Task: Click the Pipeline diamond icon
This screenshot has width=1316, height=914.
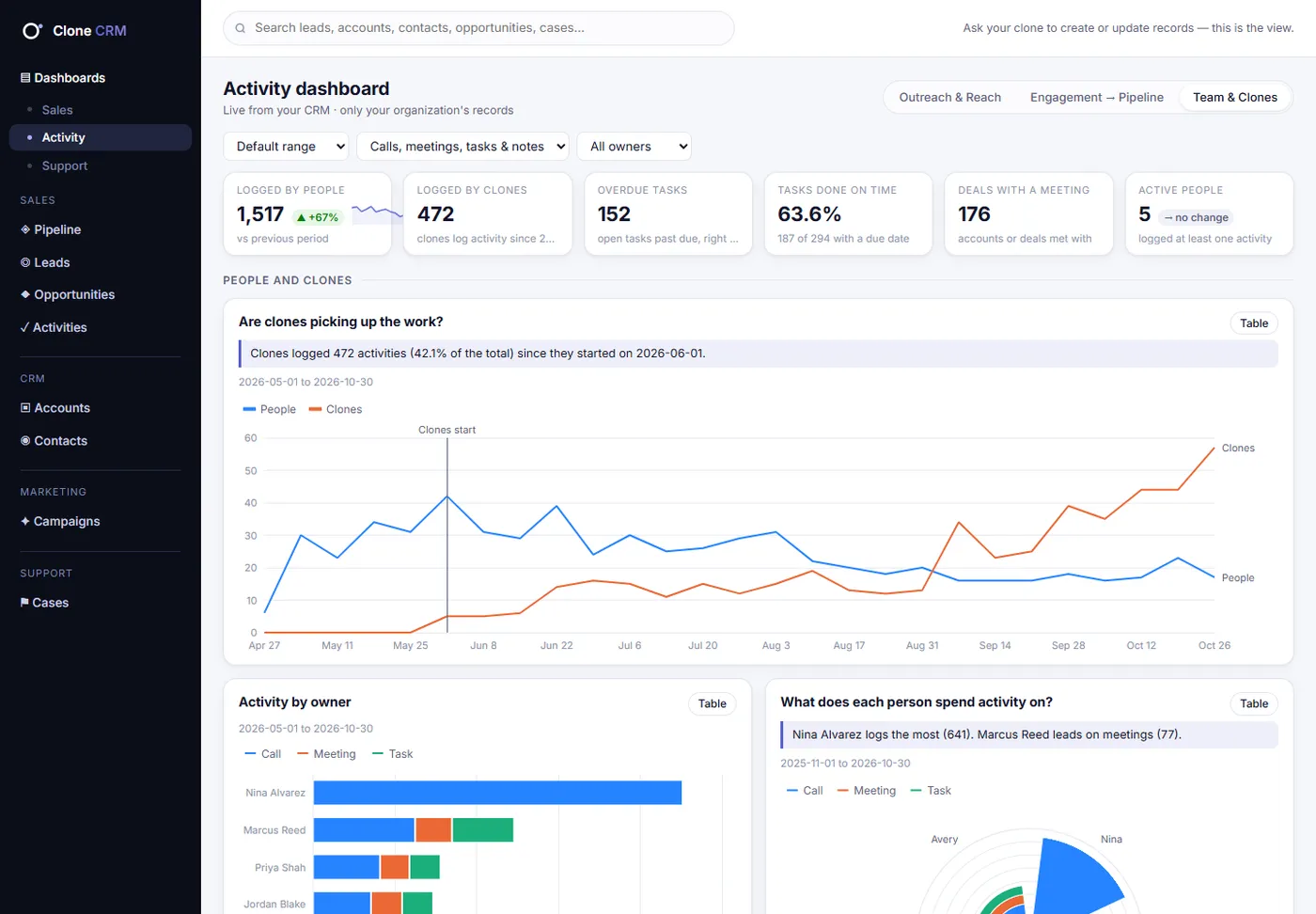Action: (25, 229)
